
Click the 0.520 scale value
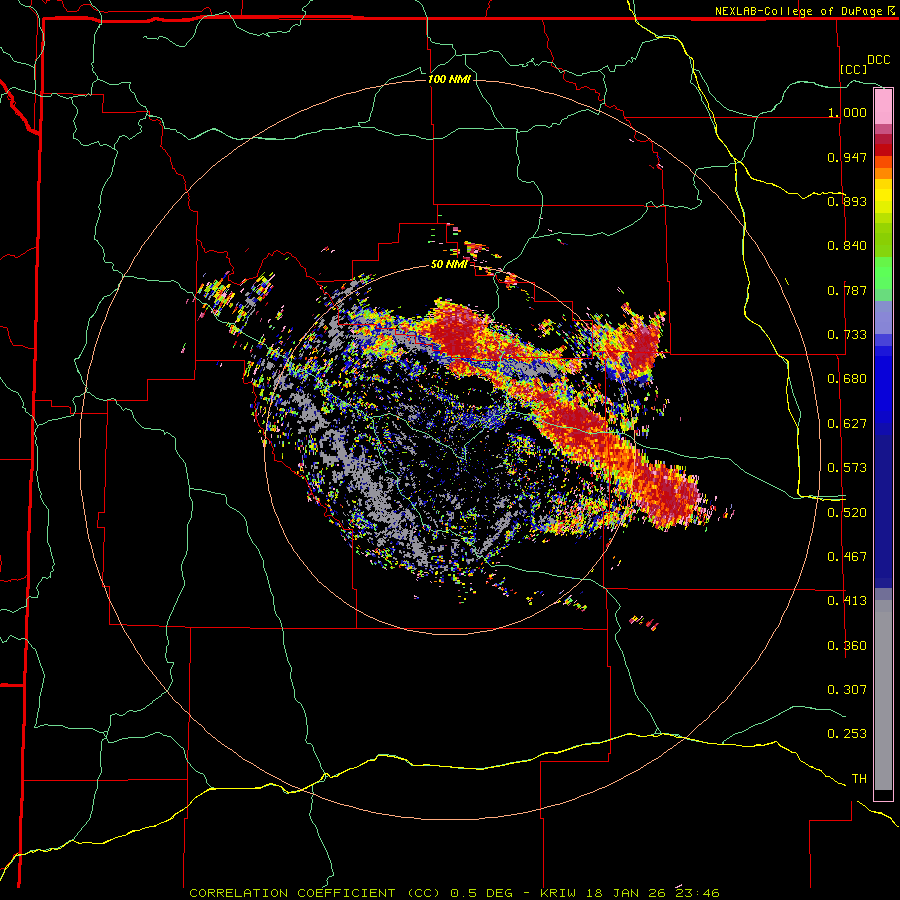click(847, 513)
